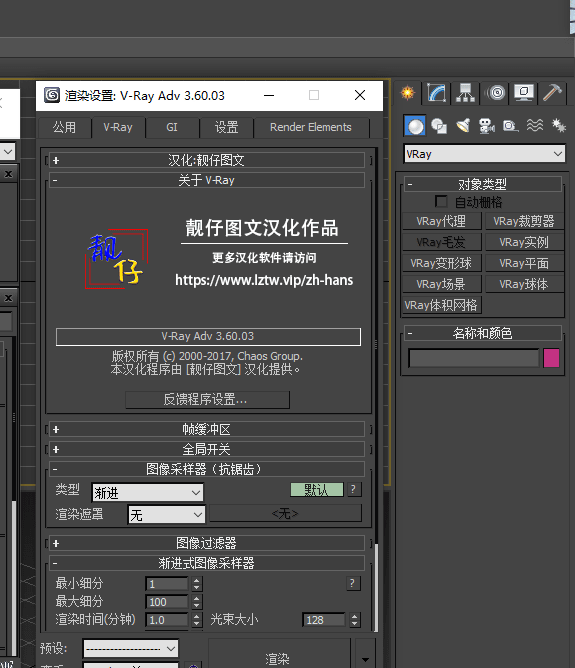575x668 pixels.
Task: Click the VRay变形球 button
Action: [x=441, y=263]
